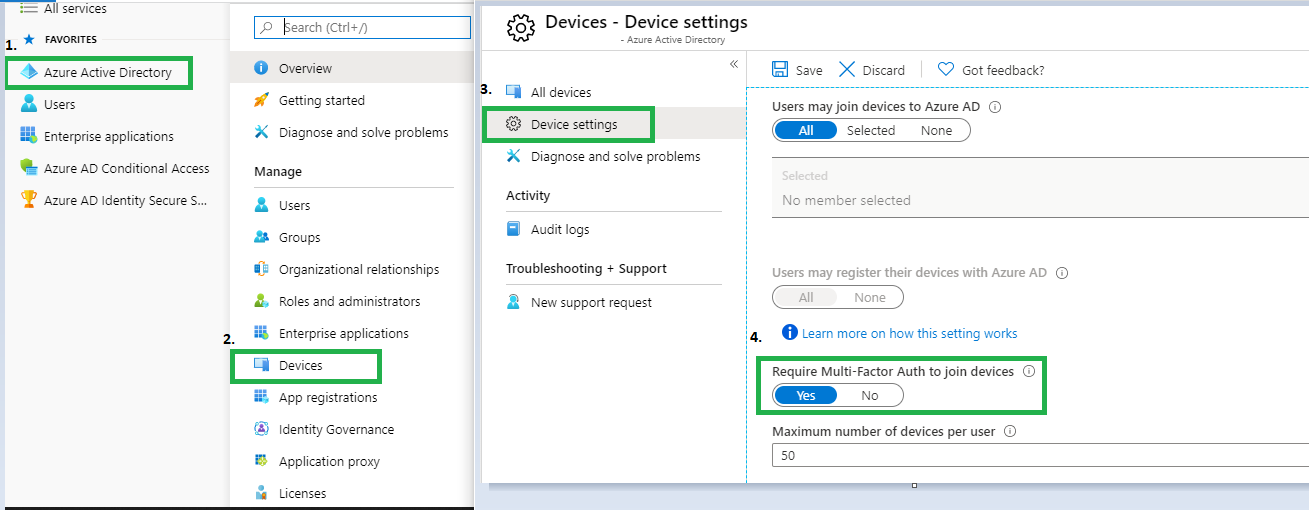Expand All services list

pyautogui.click(x=75, y=8)
